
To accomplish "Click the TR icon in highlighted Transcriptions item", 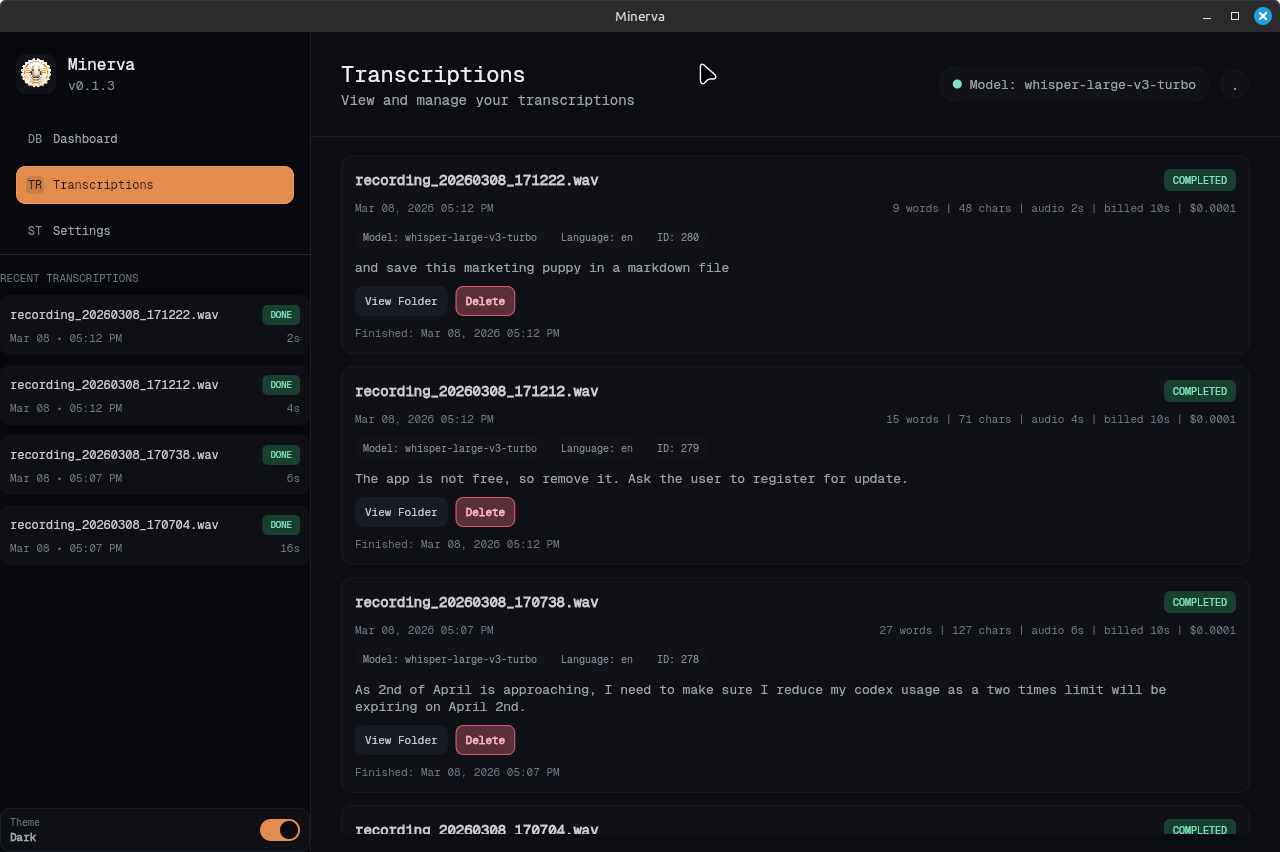I will tap(35, 185).
